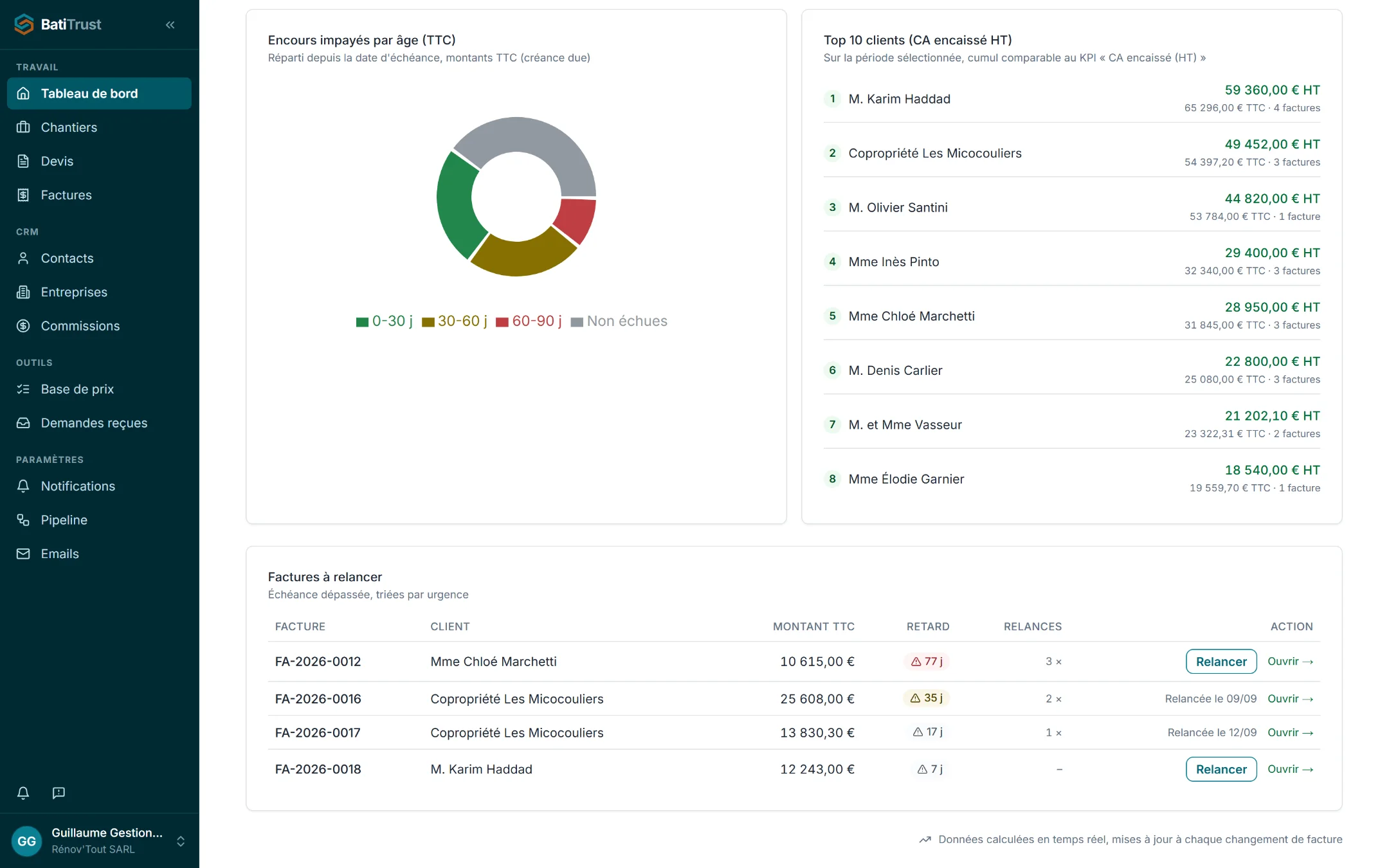
Task: Click the BatiTrust logo icon
Action: coord(24,24)
